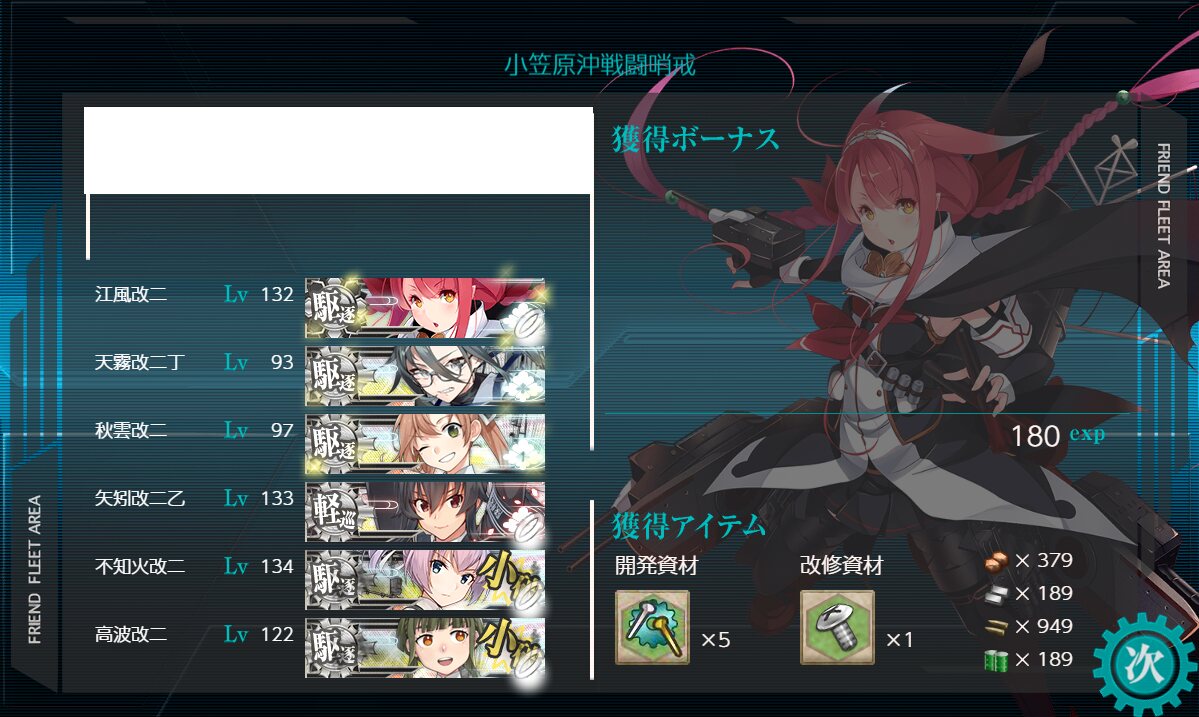This screenshot has height=717, width=1199.
Task: Click the 小笠原沖戦闘哨戒 title text
Action: 600,65
